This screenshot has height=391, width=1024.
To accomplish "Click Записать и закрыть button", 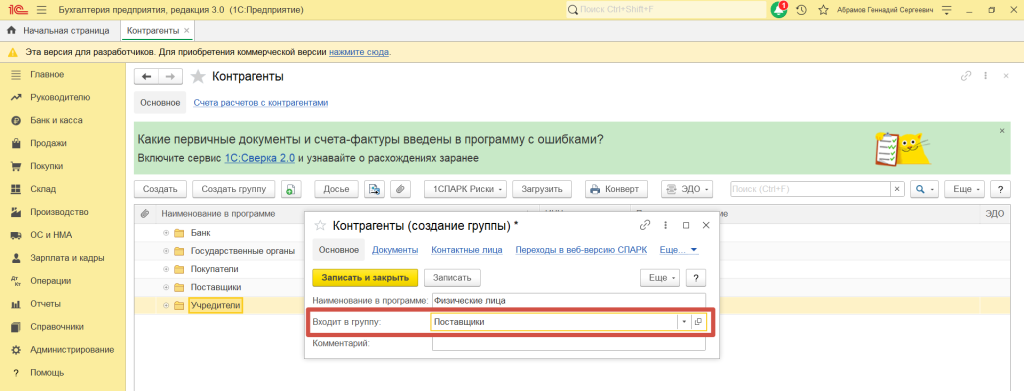I will click(x=364, y=277).
